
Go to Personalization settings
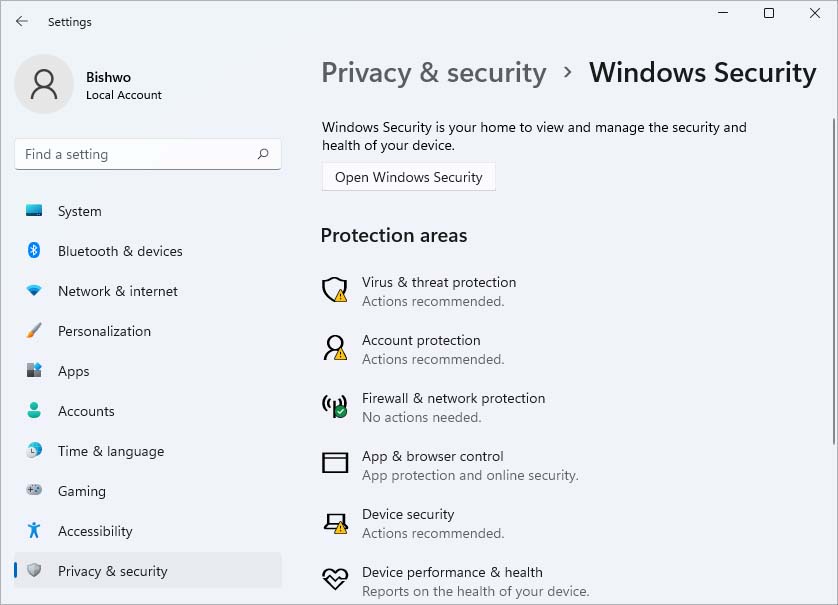(x=104, y=331)
